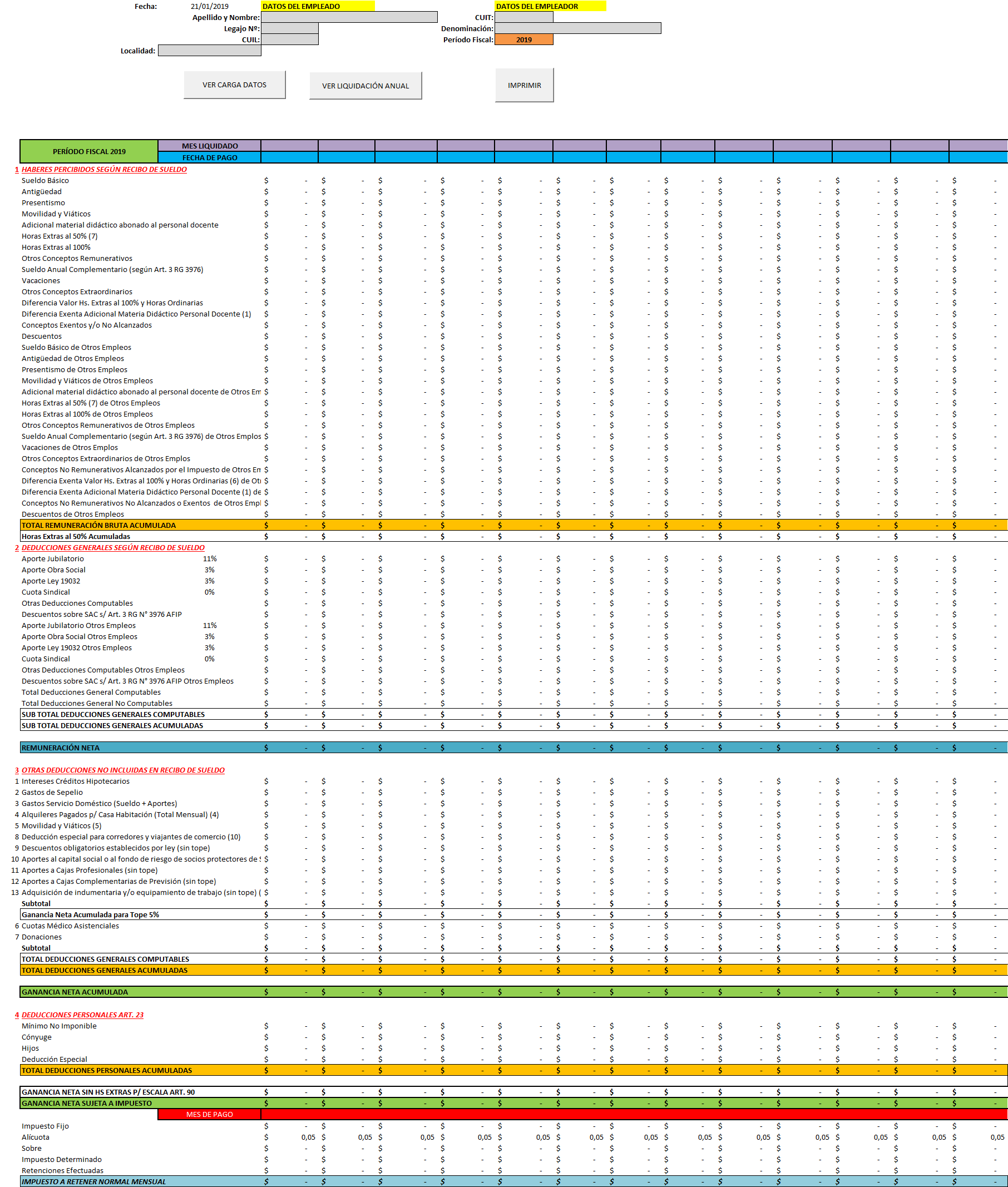Click the Otros Conceptos Remunerativos label

pos(77,258)
